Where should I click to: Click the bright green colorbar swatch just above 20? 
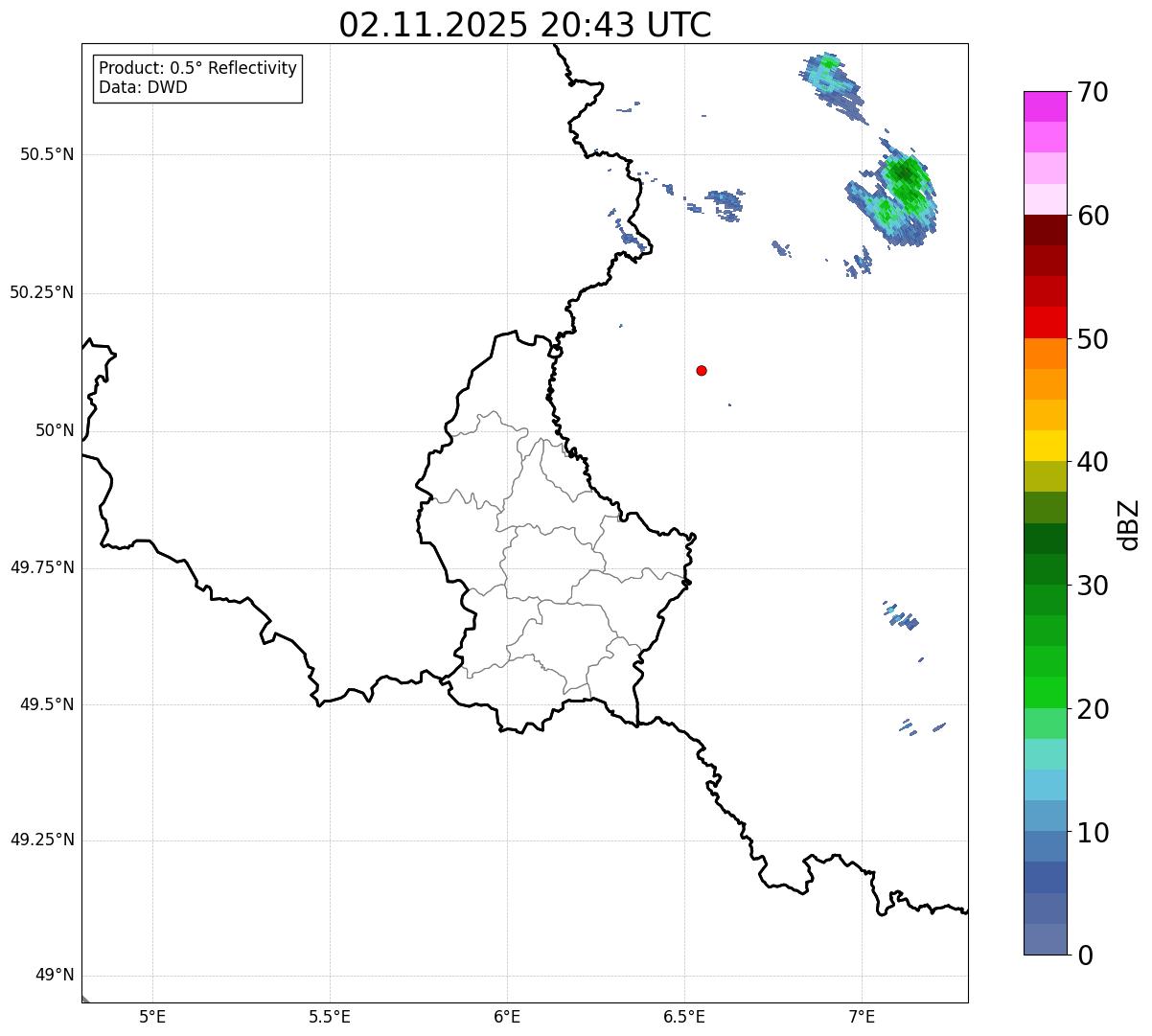(1045, 693)
